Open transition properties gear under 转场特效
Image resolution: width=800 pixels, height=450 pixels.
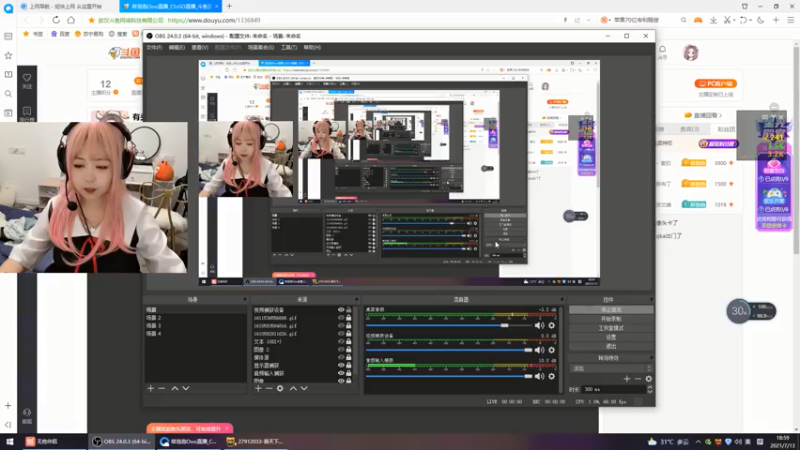(648, 379)
